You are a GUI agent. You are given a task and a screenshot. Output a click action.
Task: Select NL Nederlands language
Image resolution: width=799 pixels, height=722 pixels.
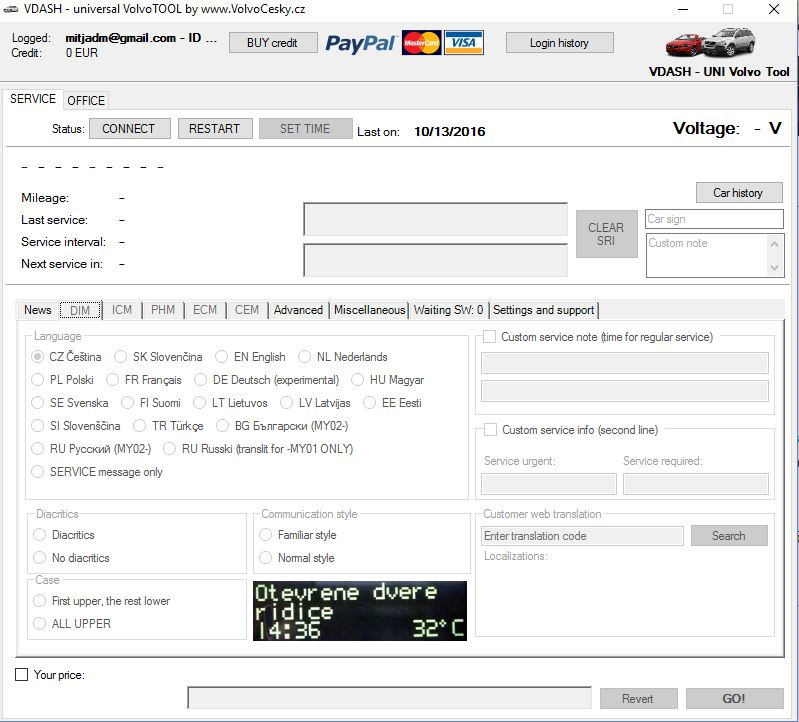(343, 357)
